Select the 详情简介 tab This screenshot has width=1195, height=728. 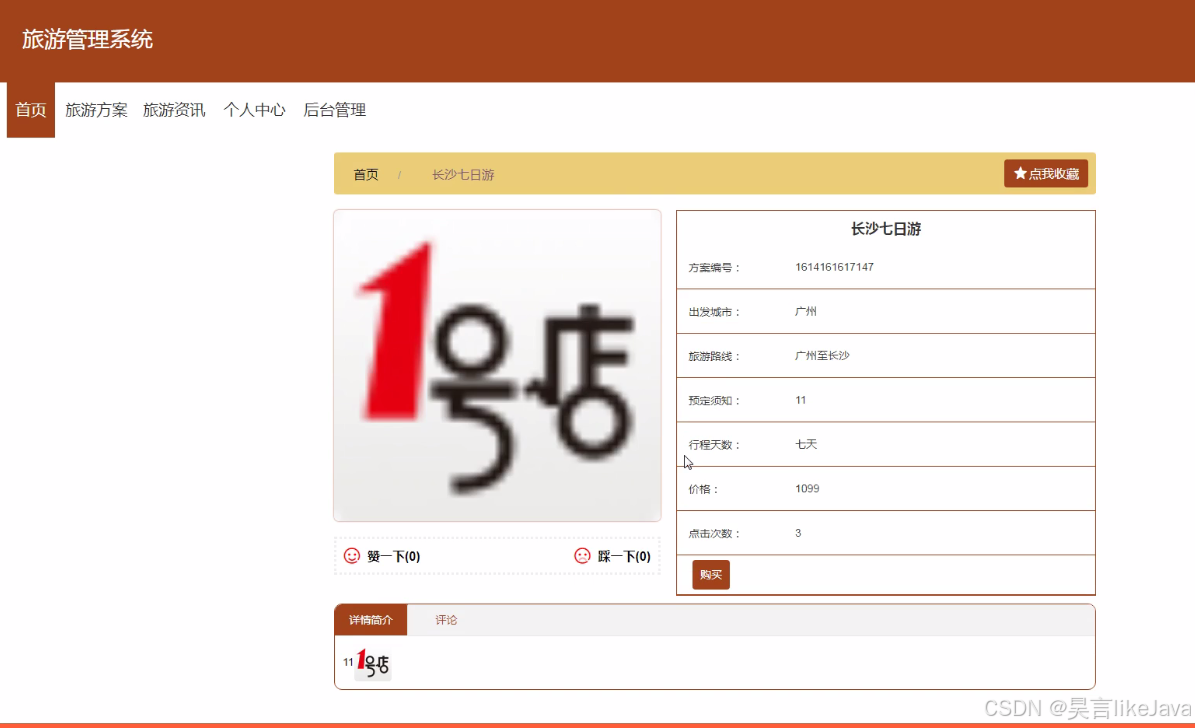pyautogui.click(x=370, y=620)
